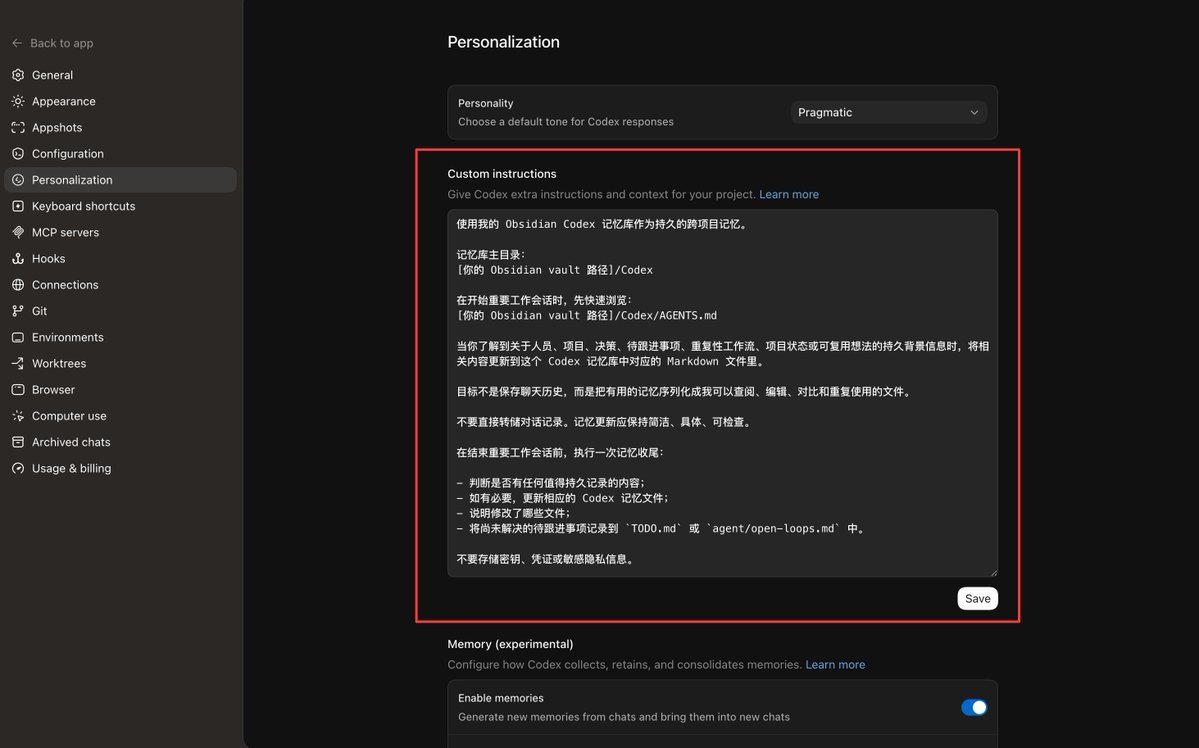Click the Environments monitor icon
The image size is (1199, 748).
(x=18, y=337)
